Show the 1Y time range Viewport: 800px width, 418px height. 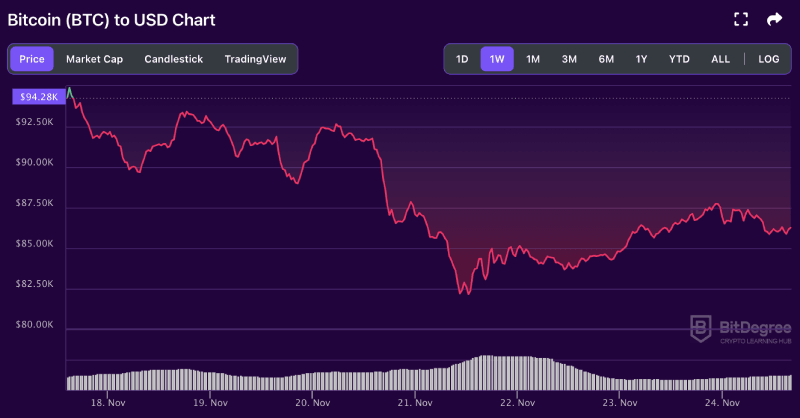point(641,59)
